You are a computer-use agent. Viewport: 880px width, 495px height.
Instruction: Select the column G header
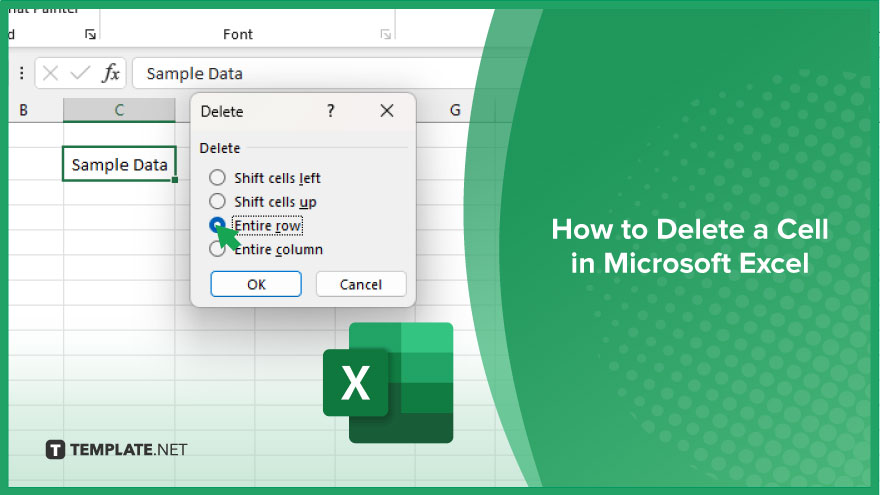455,110
